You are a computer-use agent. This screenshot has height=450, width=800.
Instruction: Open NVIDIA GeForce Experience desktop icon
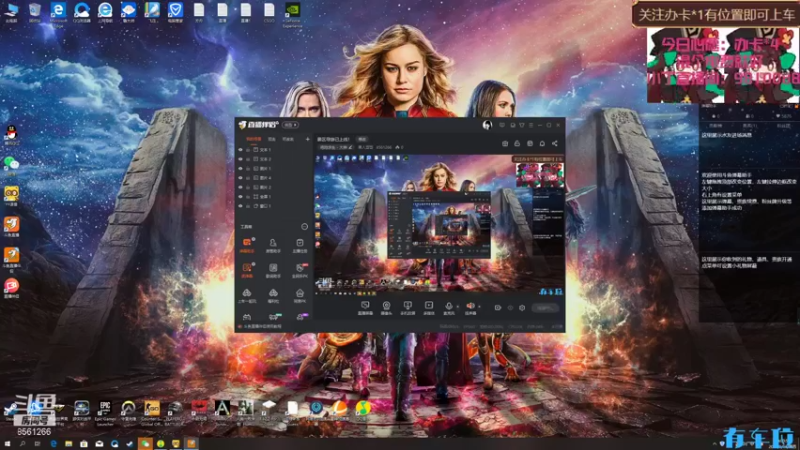click(292, 13)
